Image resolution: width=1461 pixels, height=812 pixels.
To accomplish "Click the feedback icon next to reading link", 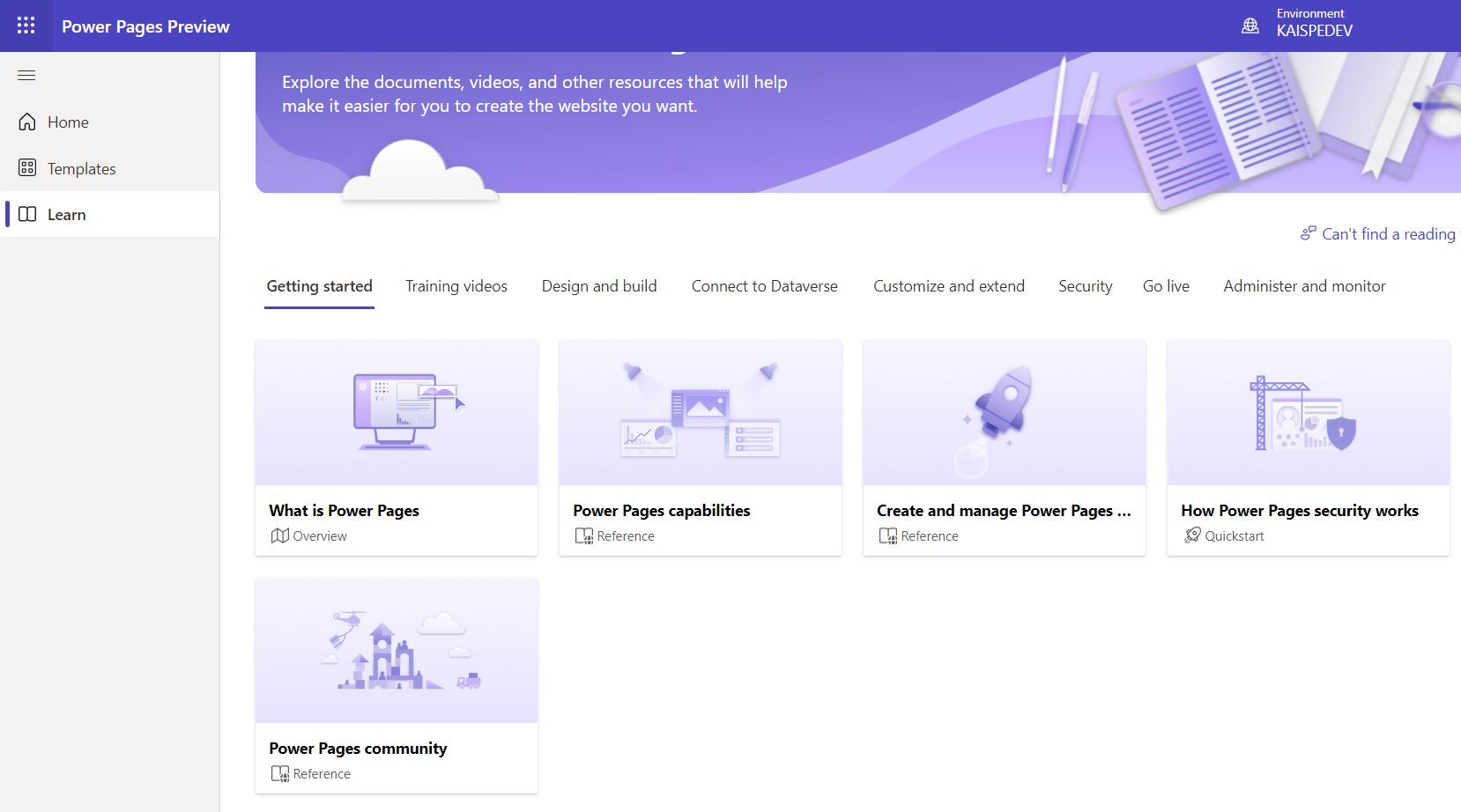I will point(1309,233).
